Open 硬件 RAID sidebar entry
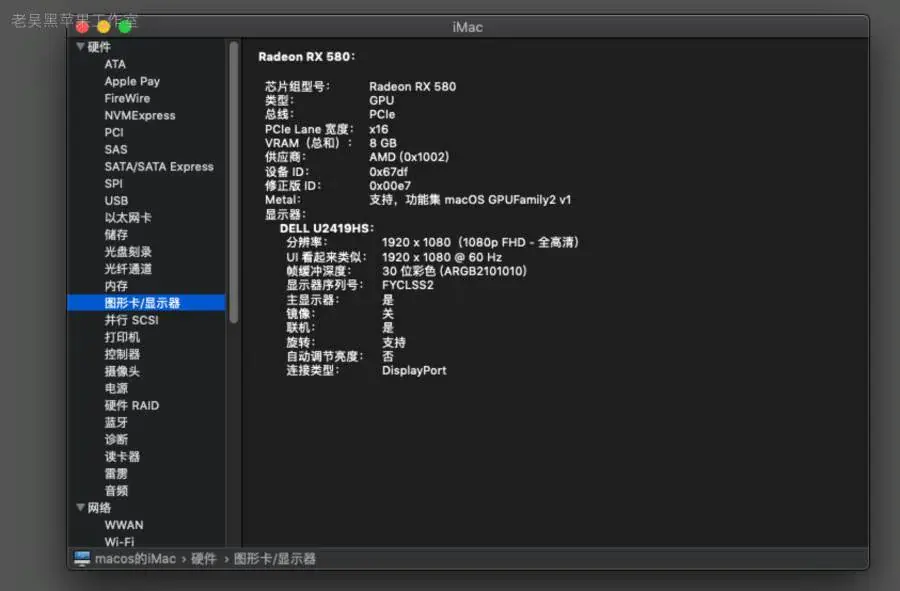900x591 pixels. (131, 405)
